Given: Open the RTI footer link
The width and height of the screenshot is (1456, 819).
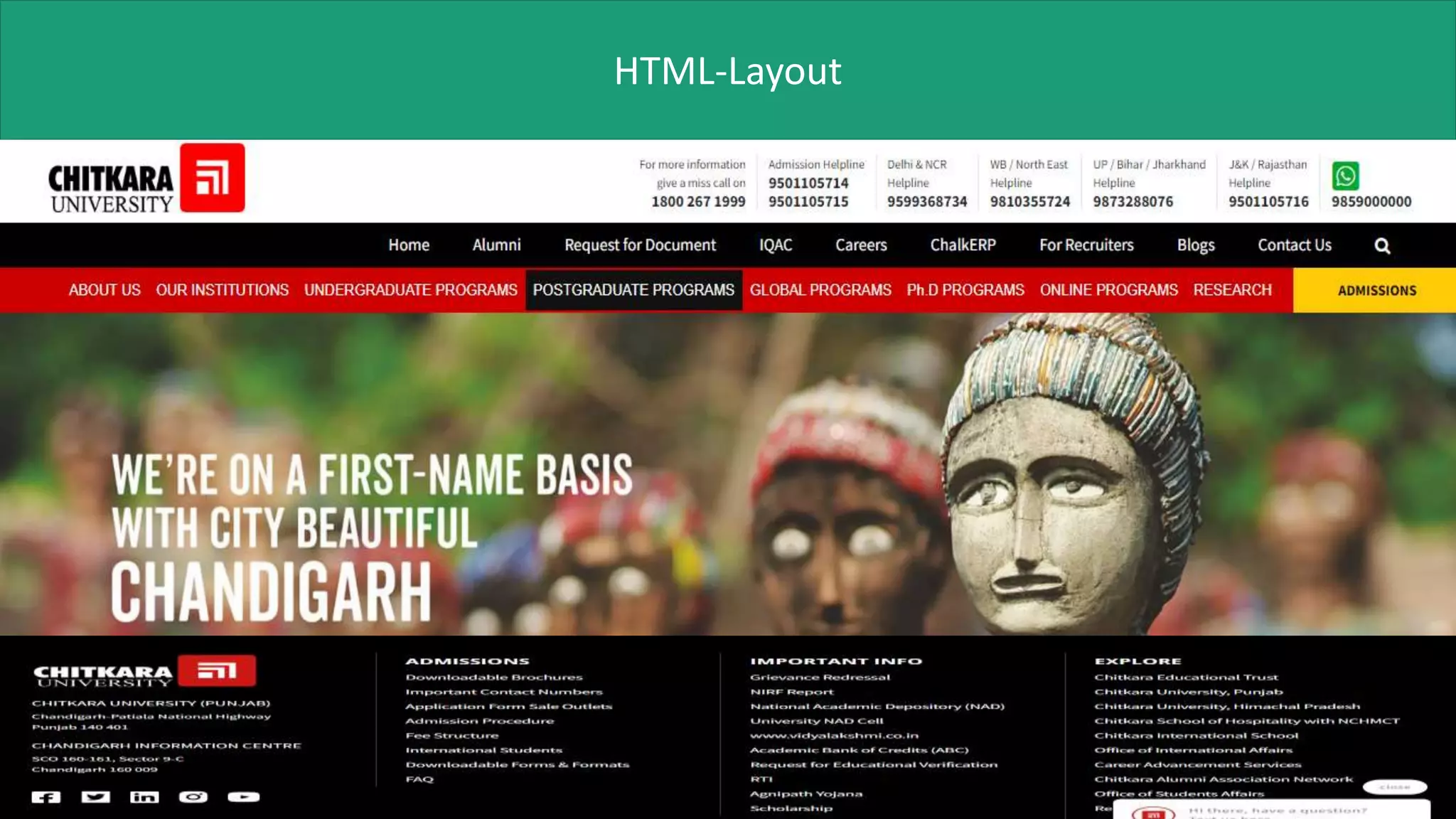Looking at the screenshot, I should click(x=761, y=779).
